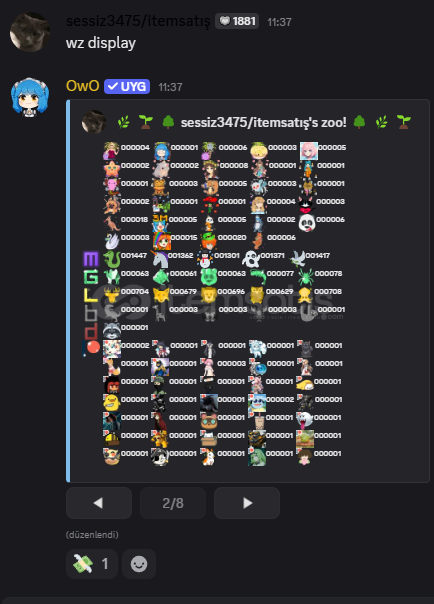Click the yellow duck emoji with 000001

(x=112, y=403)
